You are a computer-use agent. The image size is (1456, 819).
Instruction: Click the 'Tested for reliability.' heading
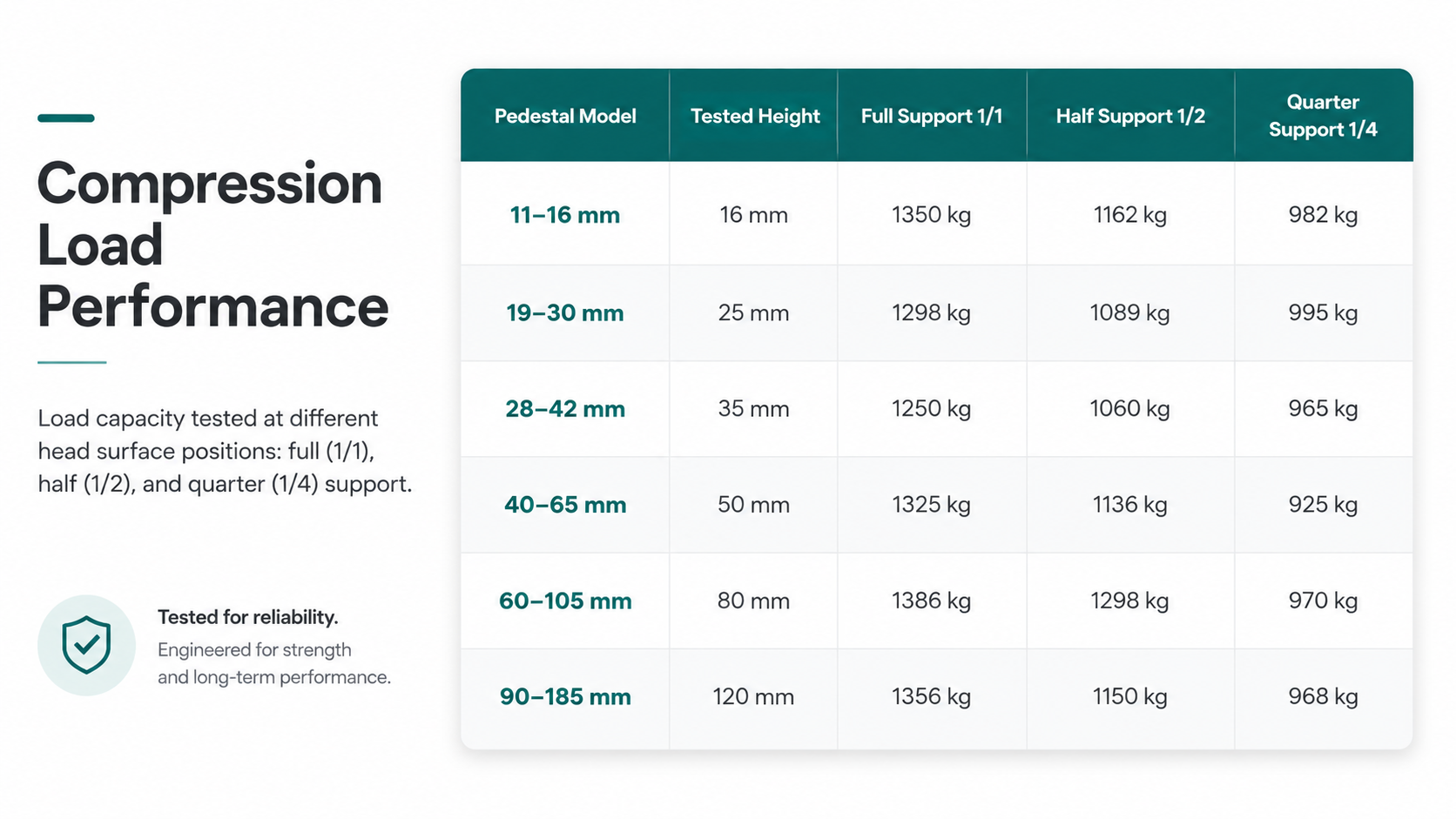click(248, 617)
